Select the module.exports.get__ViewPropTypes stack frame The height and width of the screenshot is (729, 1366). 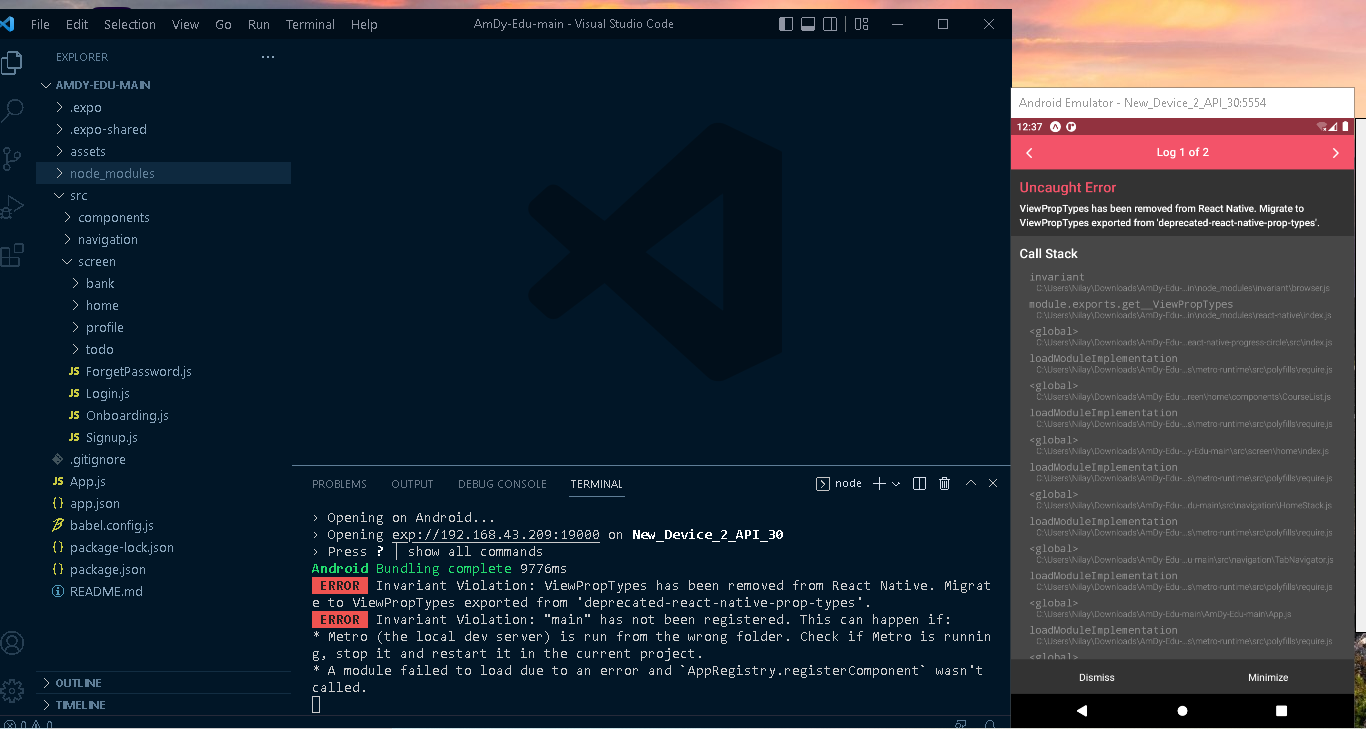point(1182,309)
